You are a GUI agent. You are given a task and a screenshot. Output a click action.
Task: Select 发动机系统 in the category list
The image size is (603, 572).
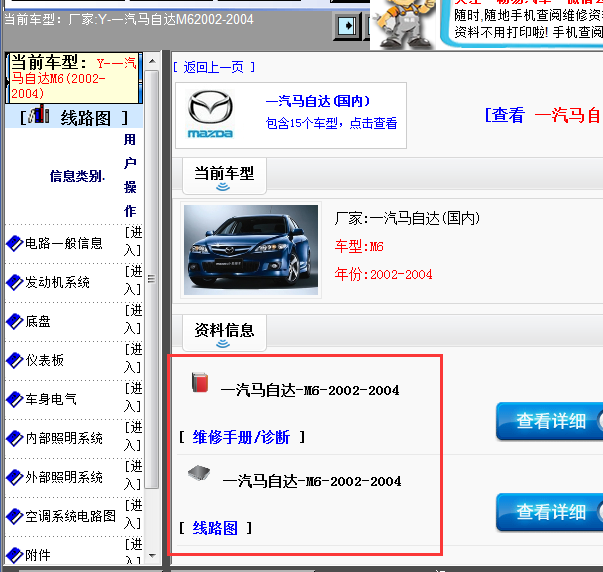point(57,282)
